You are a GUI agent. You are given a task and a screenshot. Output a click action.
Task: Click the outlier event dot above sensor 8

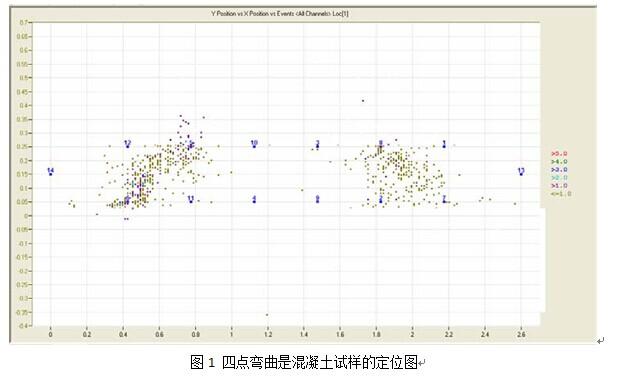pos(363,101)
